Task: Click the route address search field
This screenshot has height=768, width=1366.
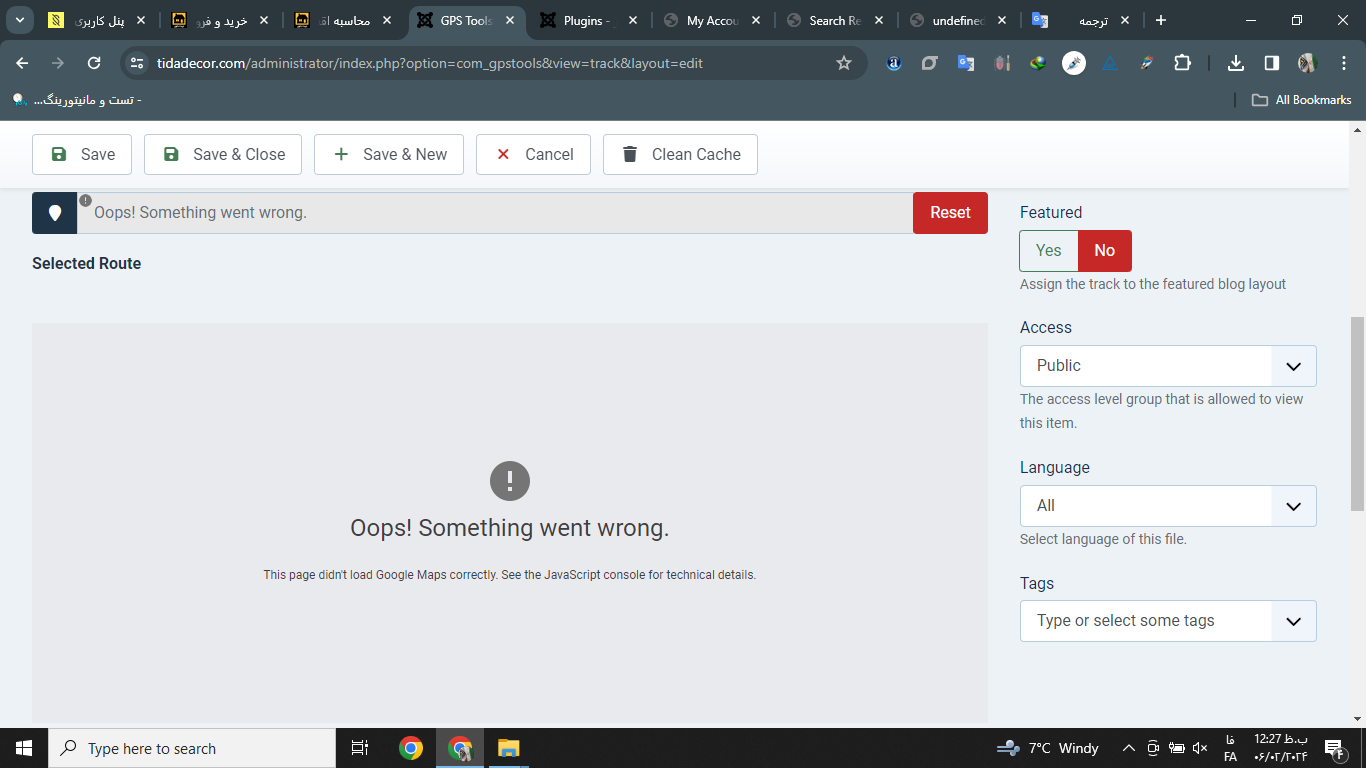Action: pos(494,213)
